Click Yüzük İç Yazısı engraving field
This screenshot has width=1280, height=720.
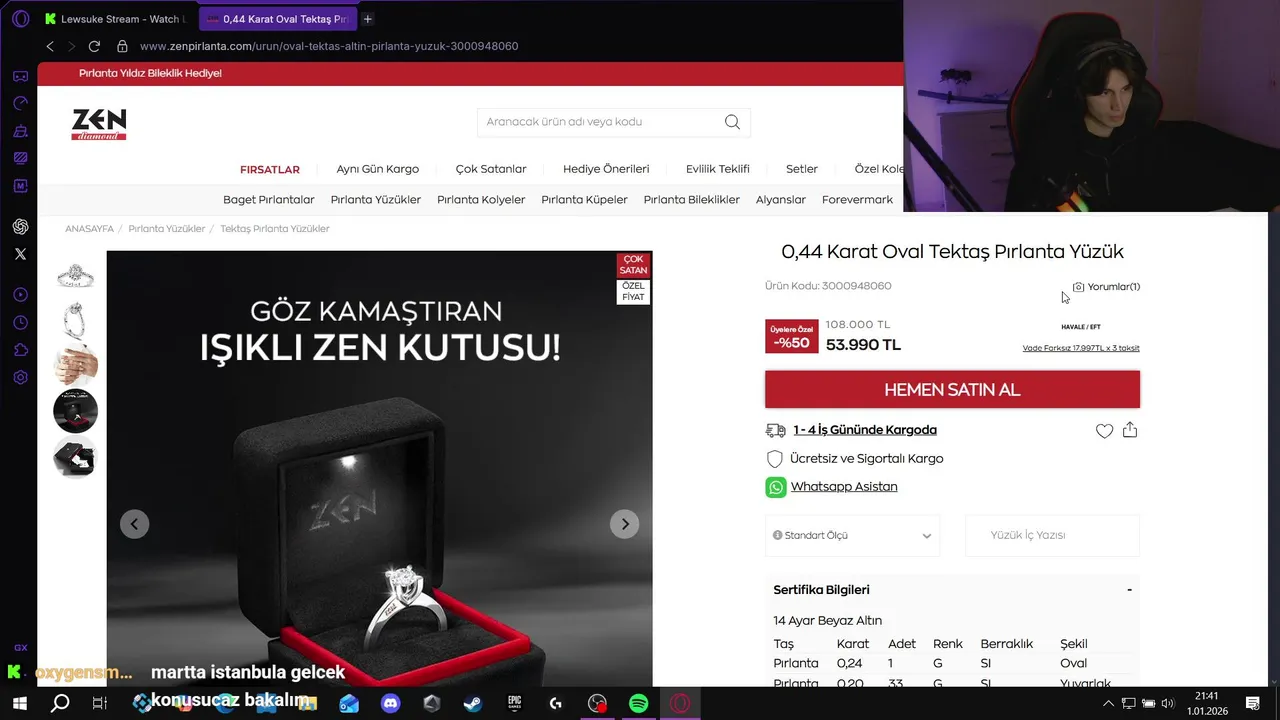[1052, 536]
